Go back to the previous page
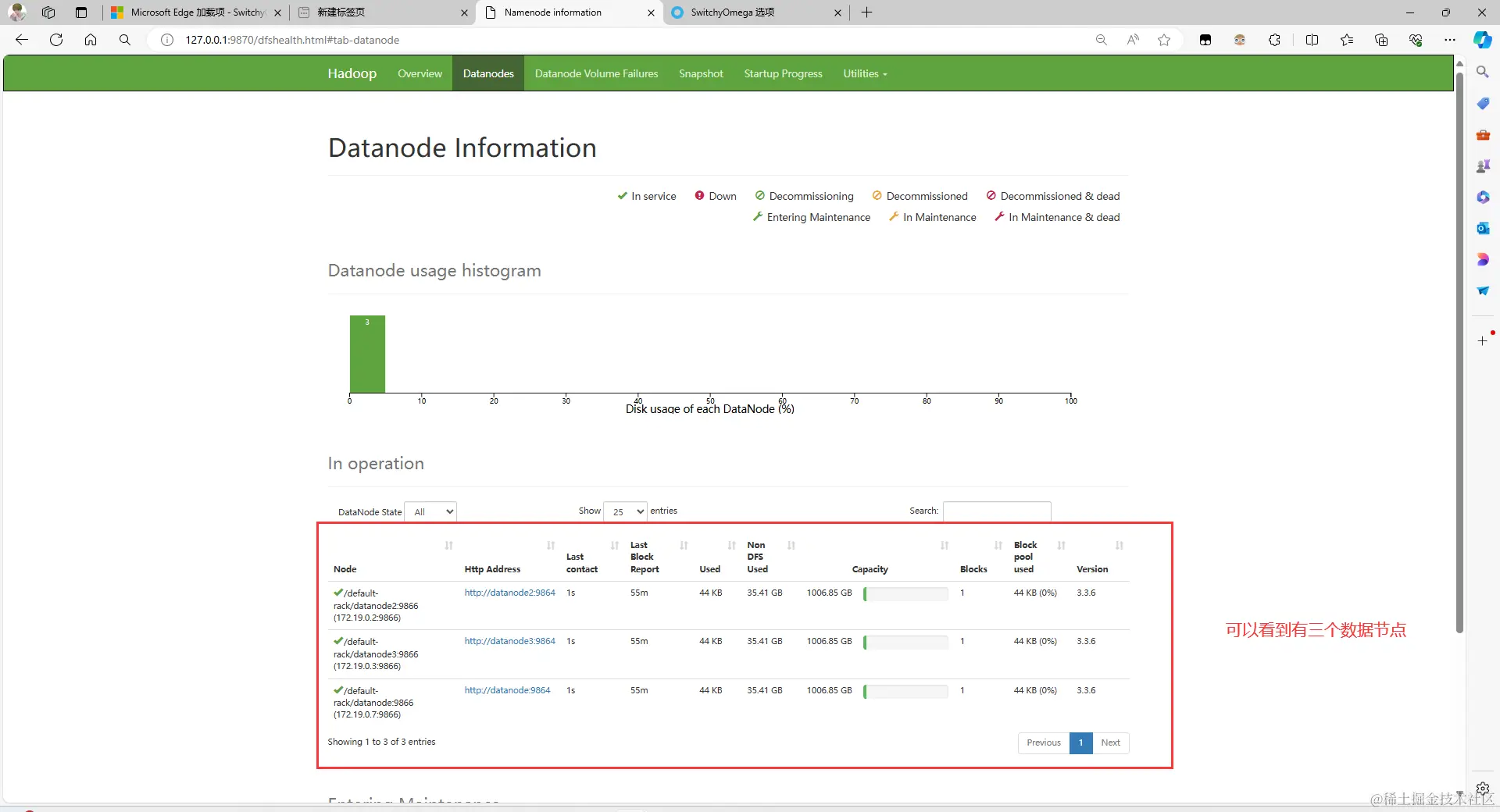The image size is (1500, 812). coord(22,40)
